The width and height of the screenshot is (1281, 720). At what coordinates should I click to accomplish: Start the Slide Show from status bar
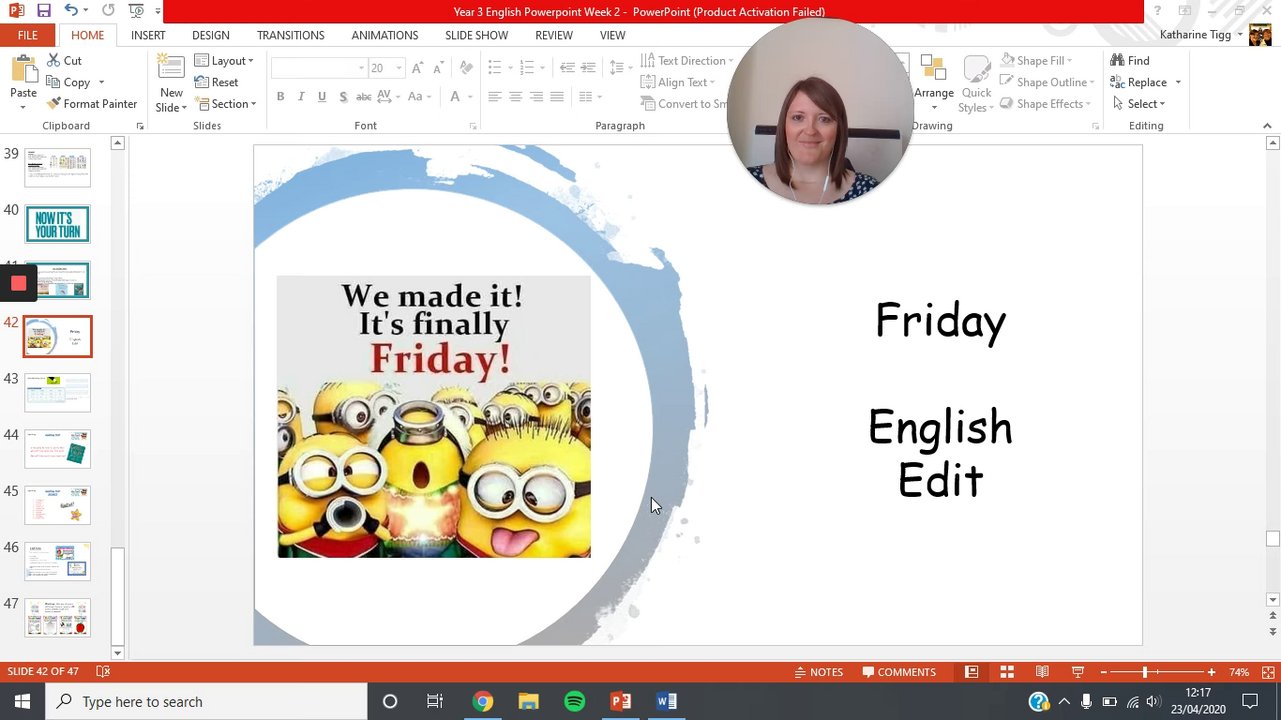pyautogui.click(x=1078, y=672)
